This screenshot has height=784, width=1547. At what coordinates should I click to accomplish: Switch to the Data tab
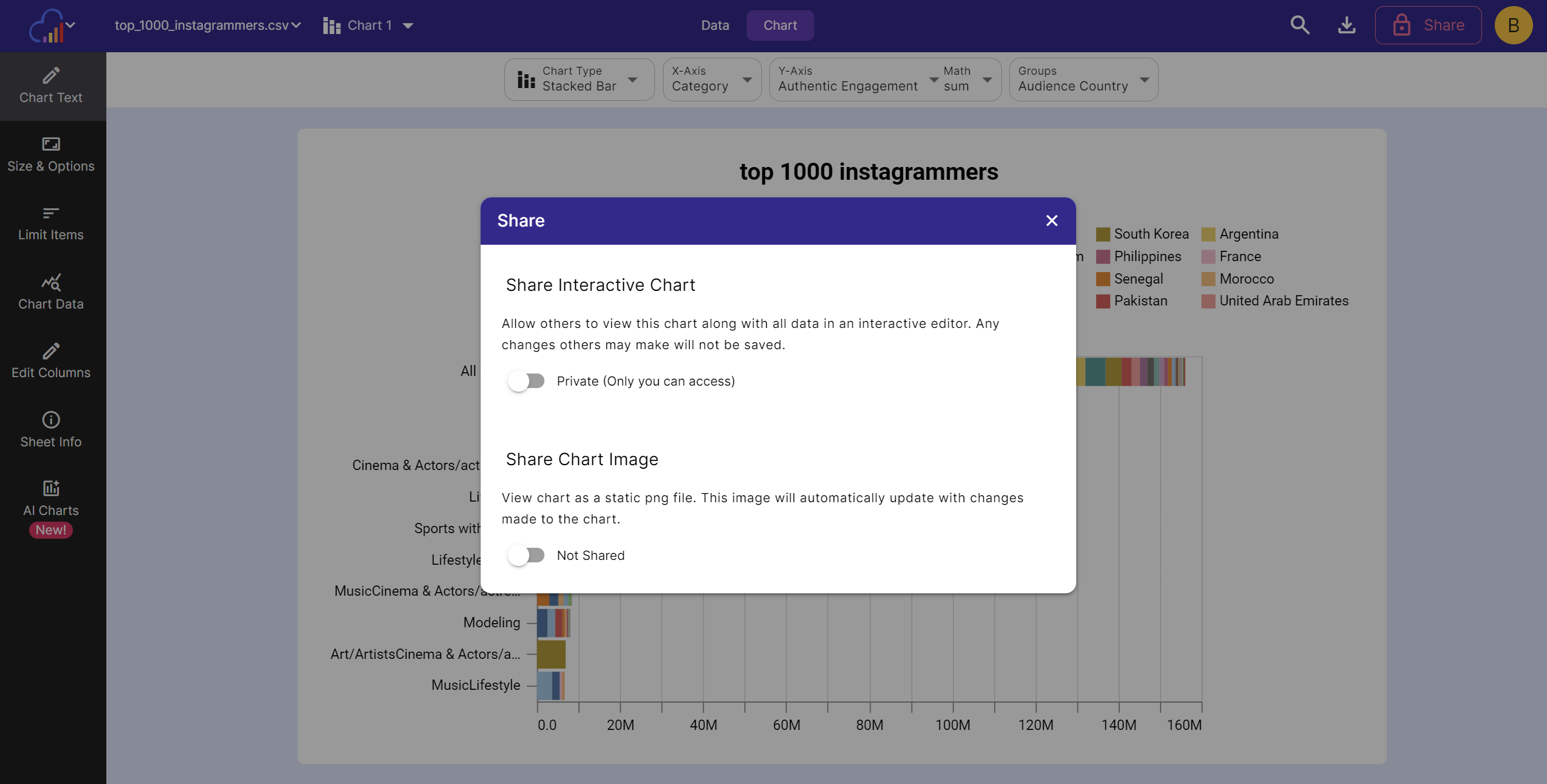tap(715, 25)
